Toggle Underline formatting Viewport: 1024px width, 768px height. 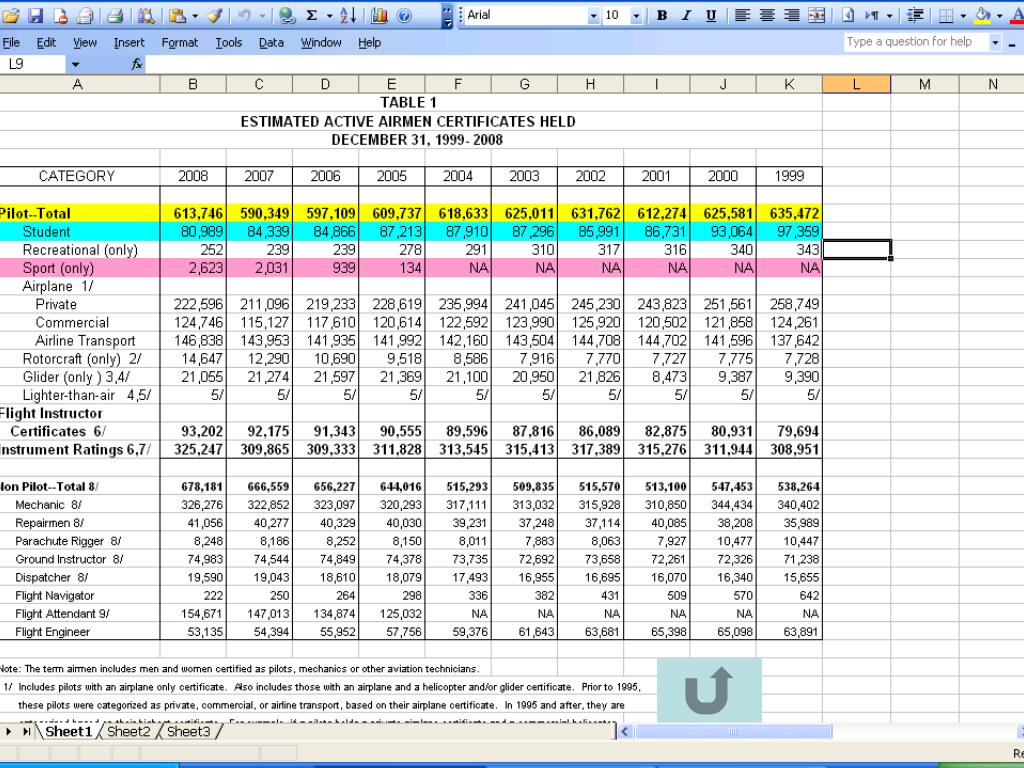tap(711, 15)
